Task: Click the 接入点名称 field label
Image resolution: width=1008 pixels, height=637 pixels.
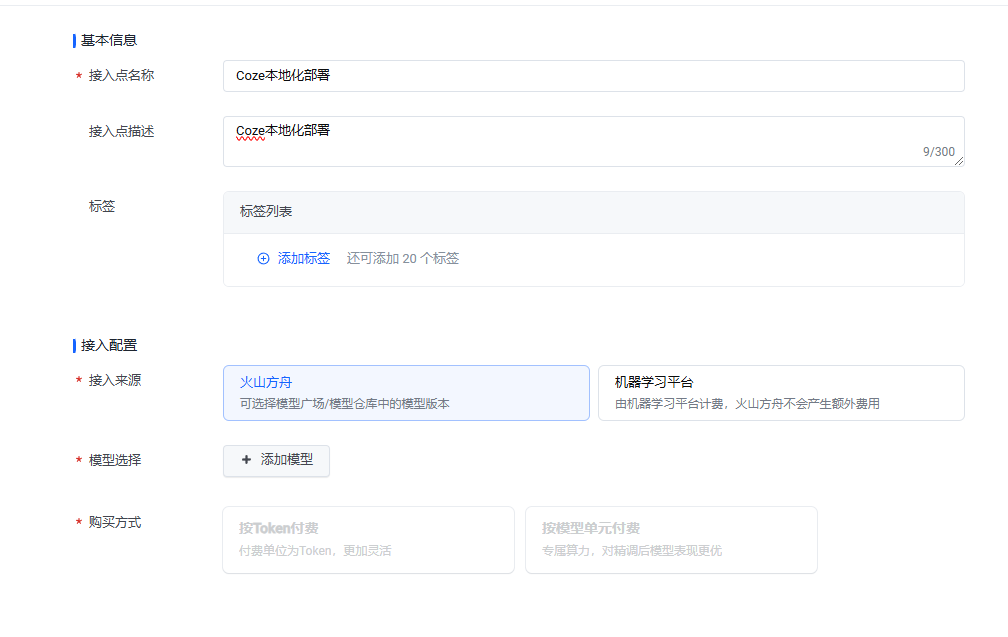Action: tap(122, 75)
